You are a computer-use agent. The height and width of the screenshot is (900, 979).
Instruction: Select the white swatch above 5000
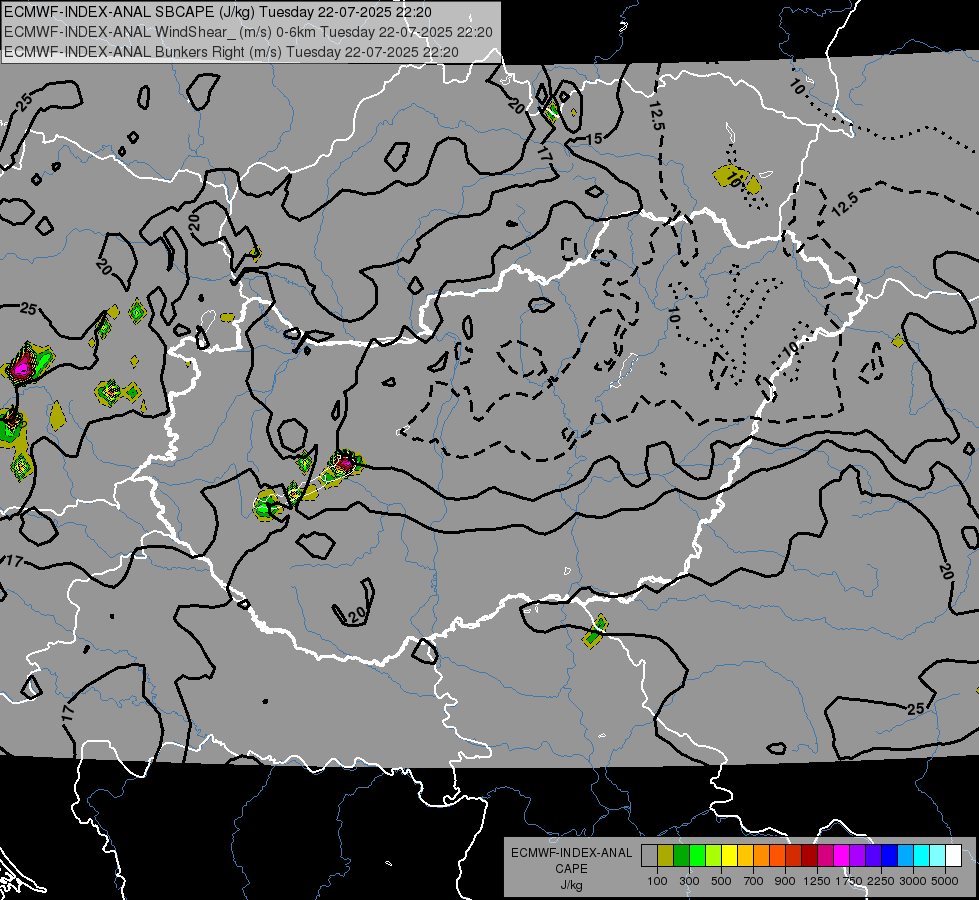(x=954, y=856)
